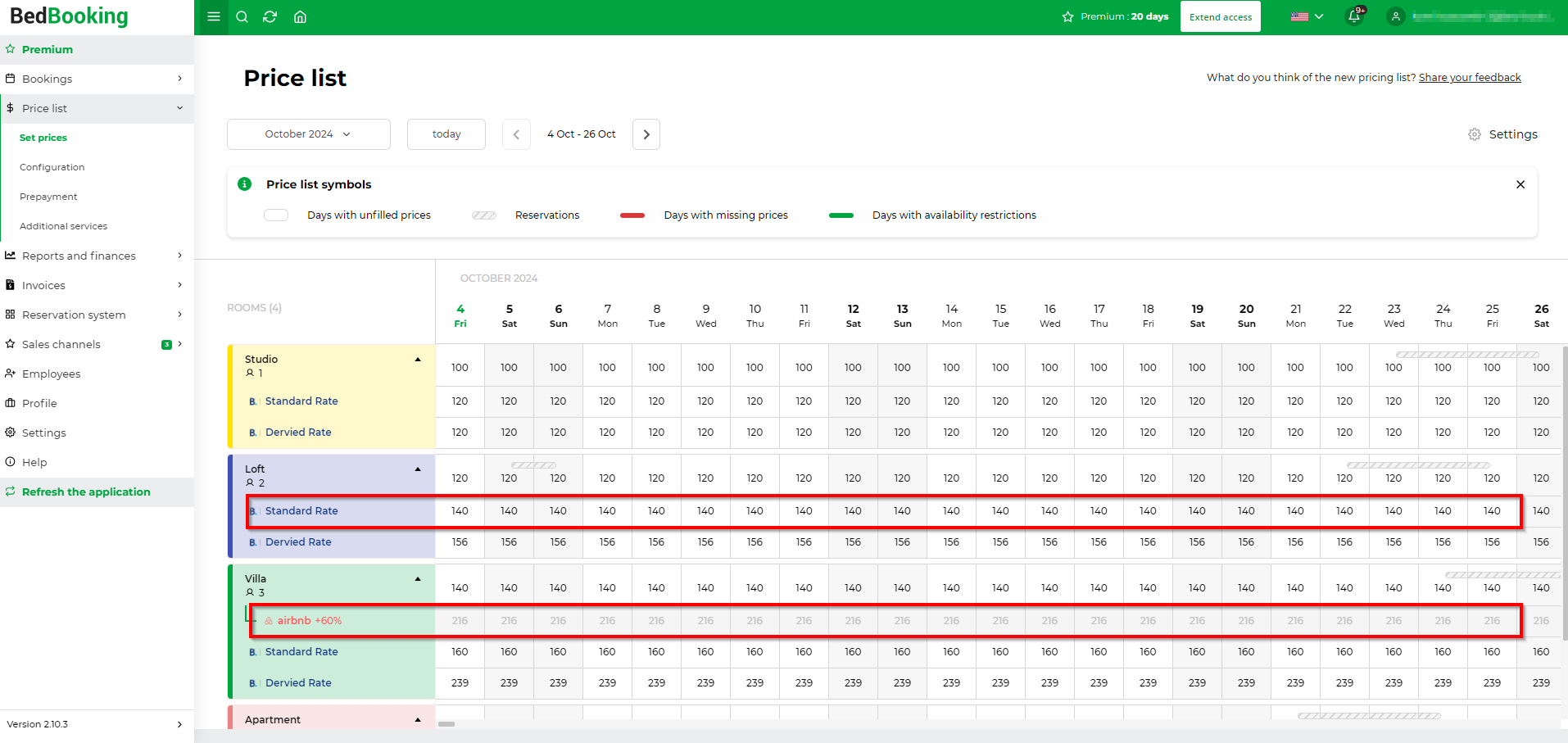Close the Price list symbols panel
The image size is (1568, 743).
(x=1520, y=184)
